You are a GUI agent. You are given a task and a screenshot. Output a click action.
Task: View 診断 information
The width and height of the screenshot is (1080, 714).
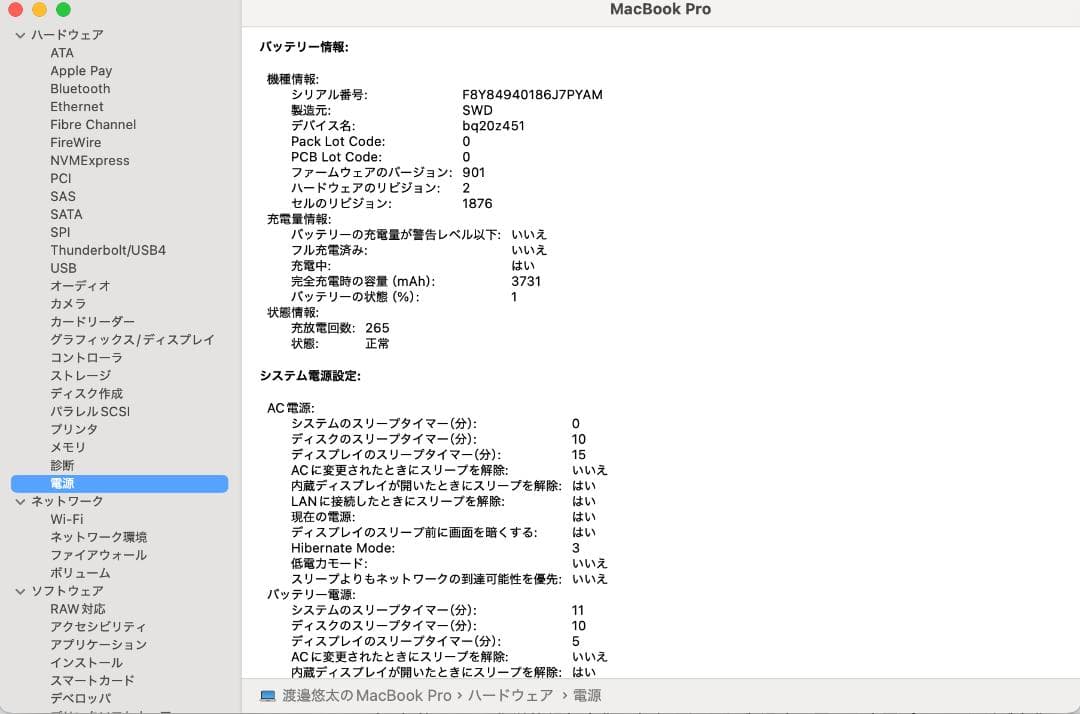(62, 465)
